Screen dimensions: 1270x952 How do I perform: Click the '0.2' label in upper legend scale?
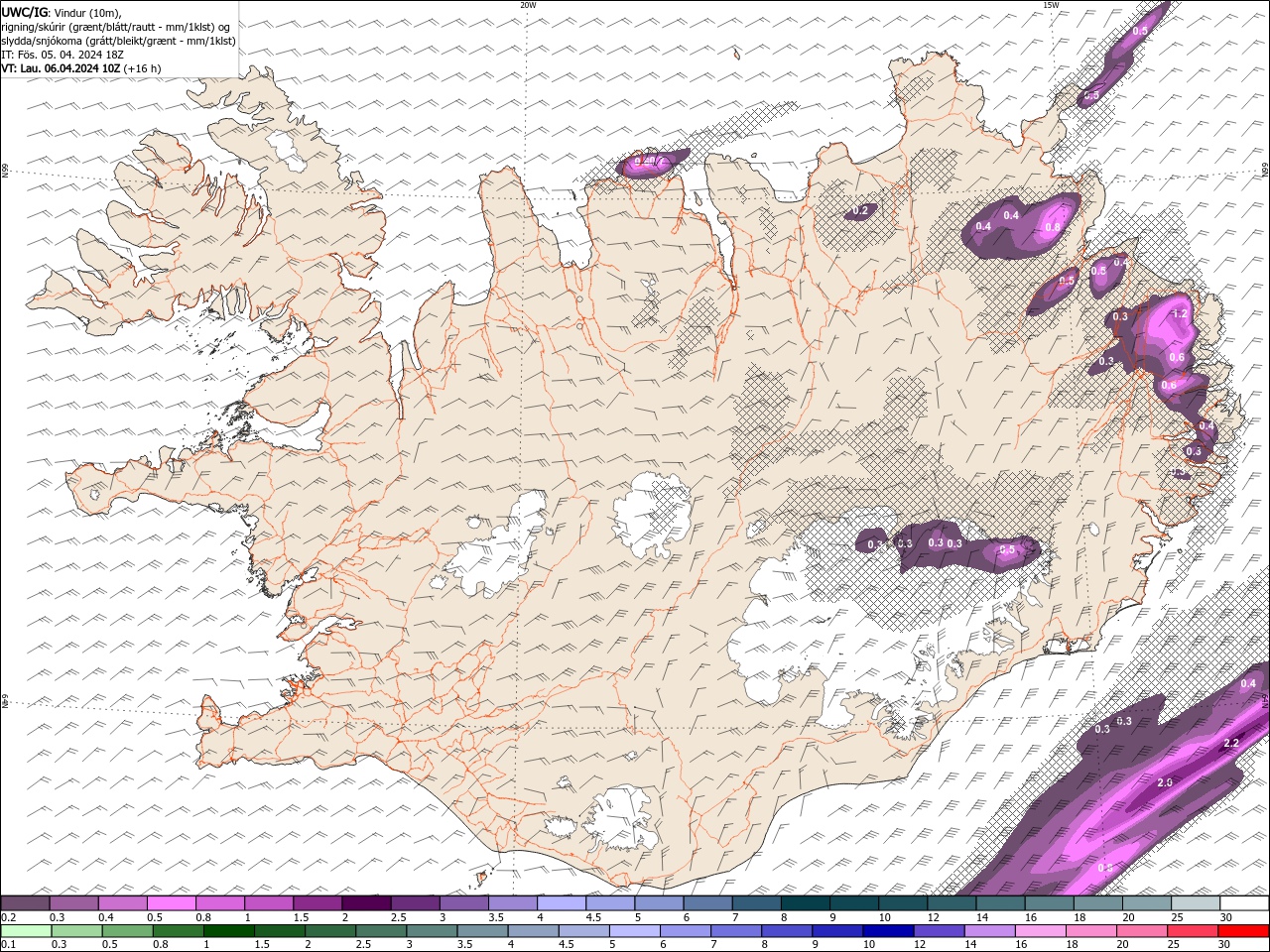[9, 917]
